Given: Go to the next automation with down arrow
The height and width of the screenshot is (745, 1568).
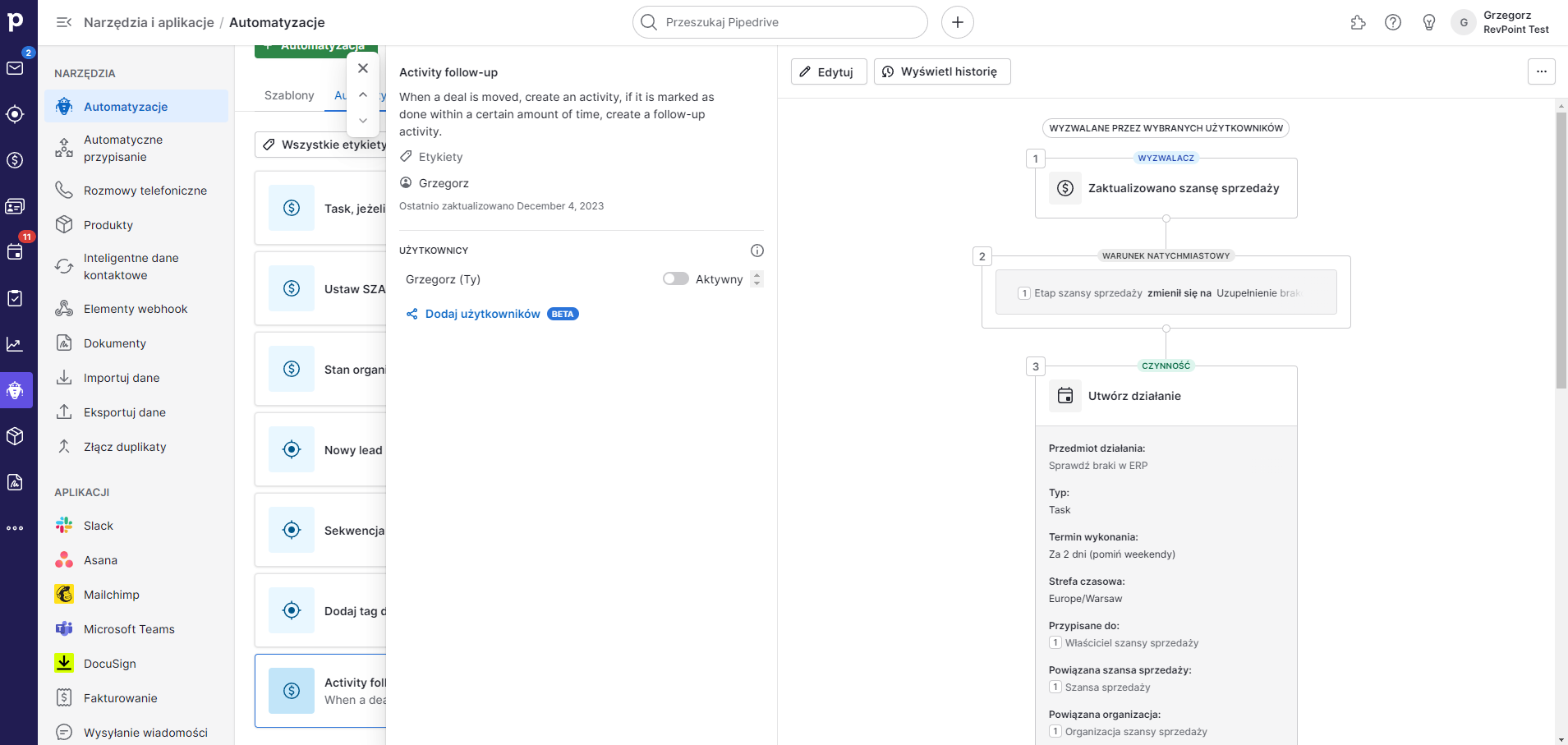Looking at the screenshot, I should (363, 121).
